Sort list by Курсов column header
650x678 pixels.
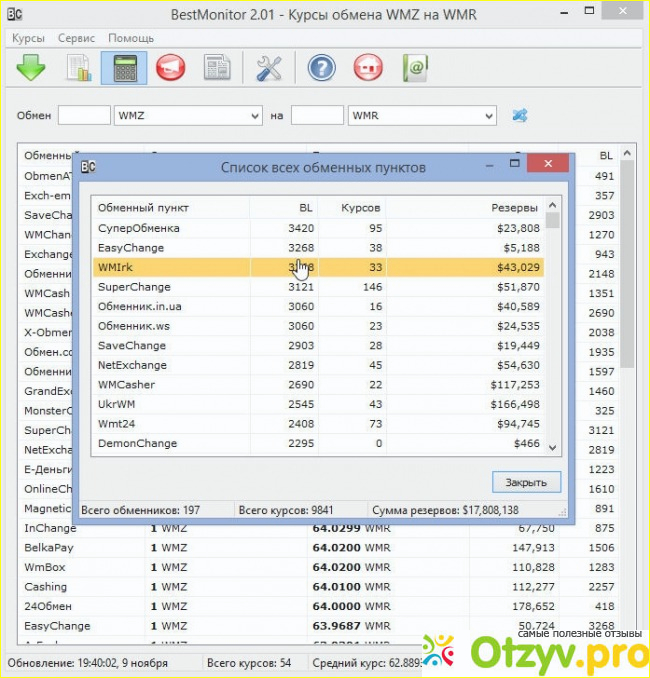pyautogui.click(x=360, y=208)
